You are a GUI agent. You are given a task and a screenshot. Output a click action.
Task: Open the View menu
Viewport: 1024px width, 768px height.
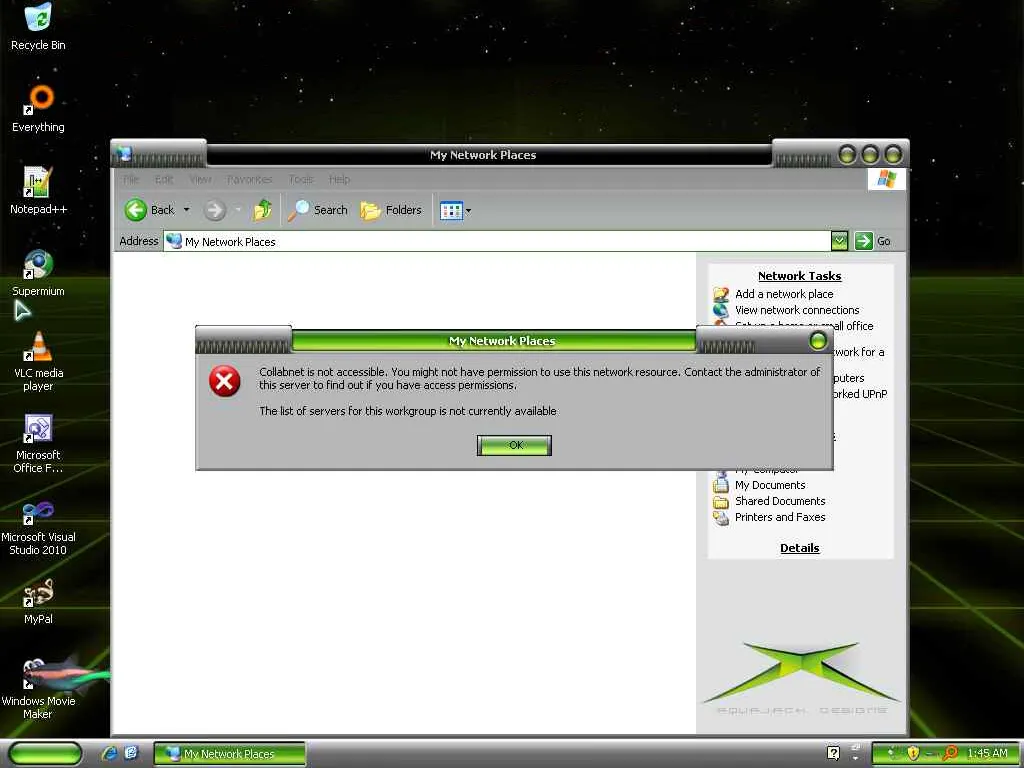(x=200, y=179)
